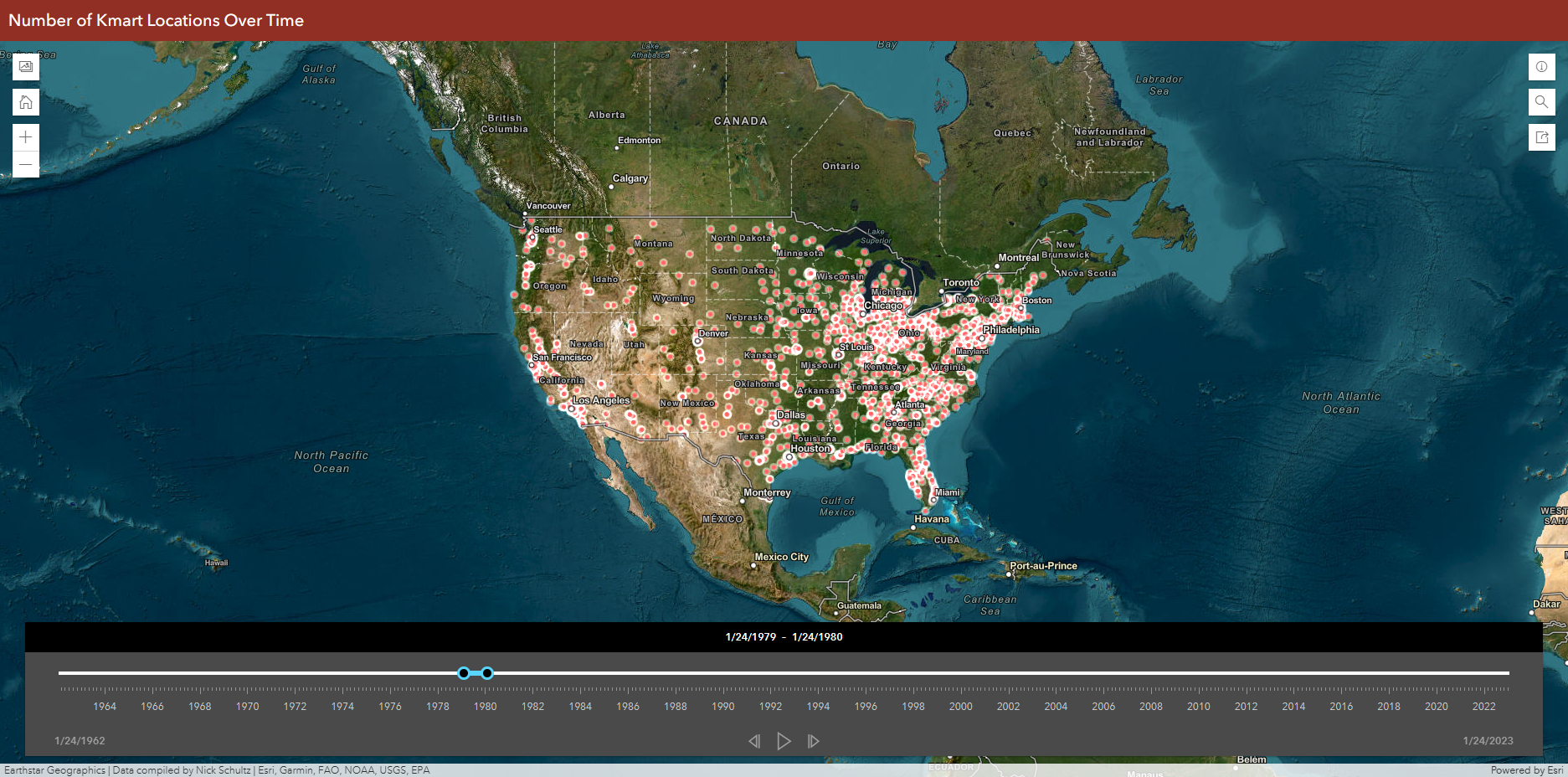1568x777 pixels.
Task: Open the share icon
Action: 1541,137
